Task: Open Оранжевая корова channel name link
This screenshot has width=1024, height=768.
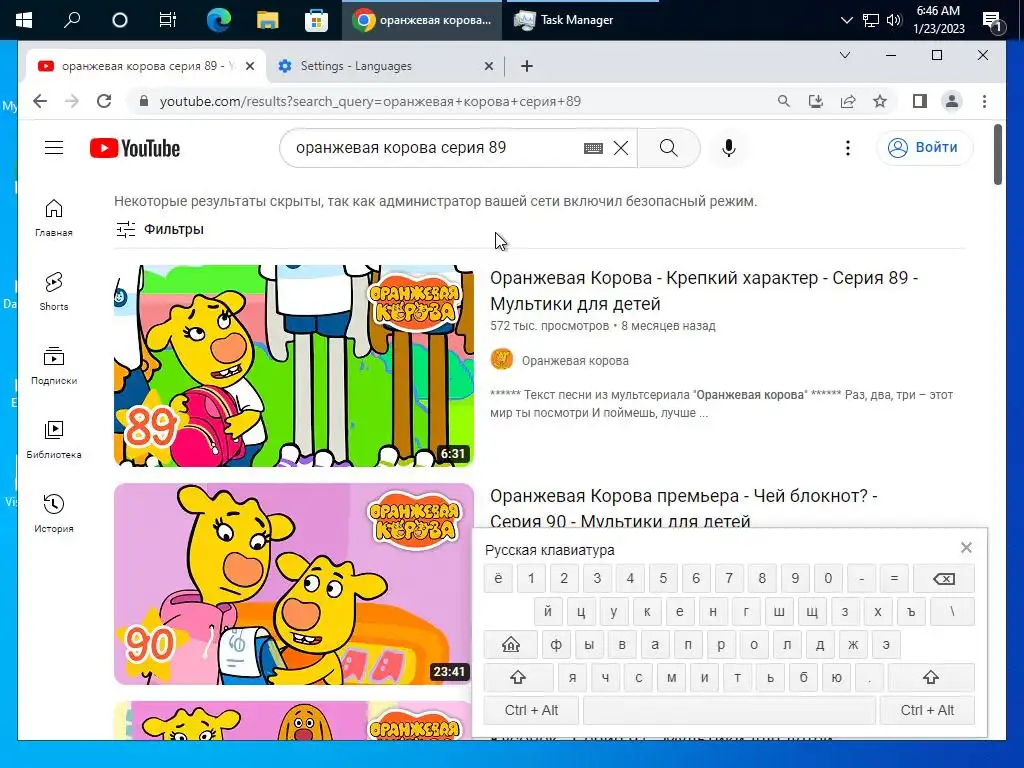Action: 575,360
